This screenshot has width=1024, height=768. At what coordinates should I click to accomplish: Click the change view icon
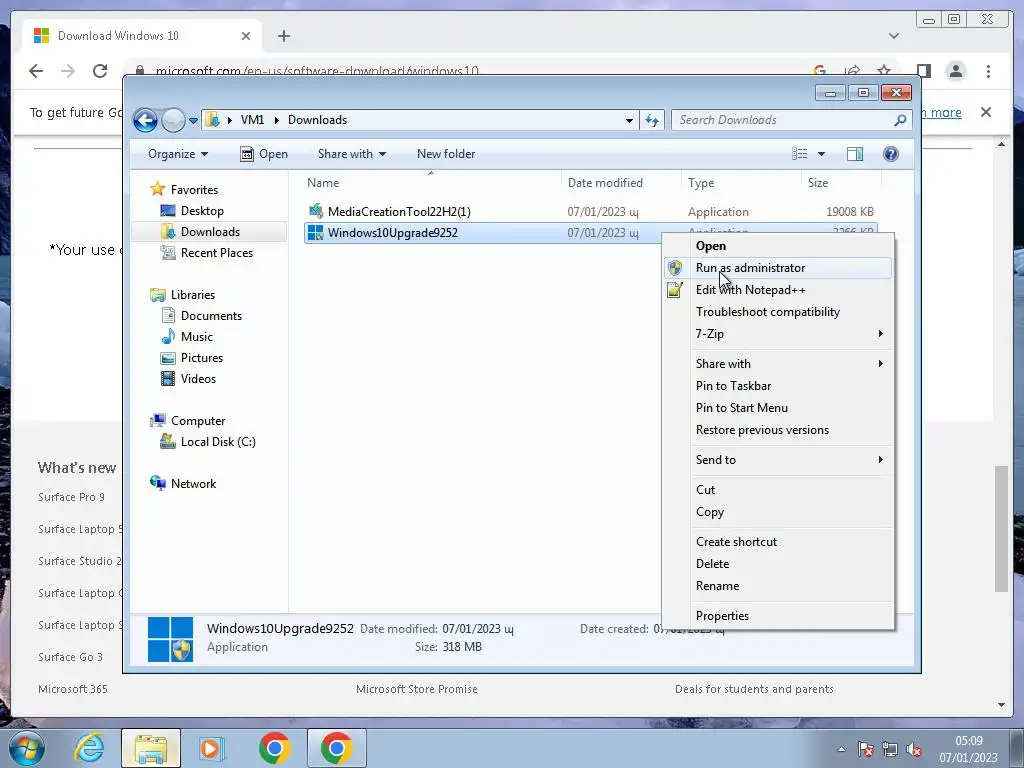799,154
